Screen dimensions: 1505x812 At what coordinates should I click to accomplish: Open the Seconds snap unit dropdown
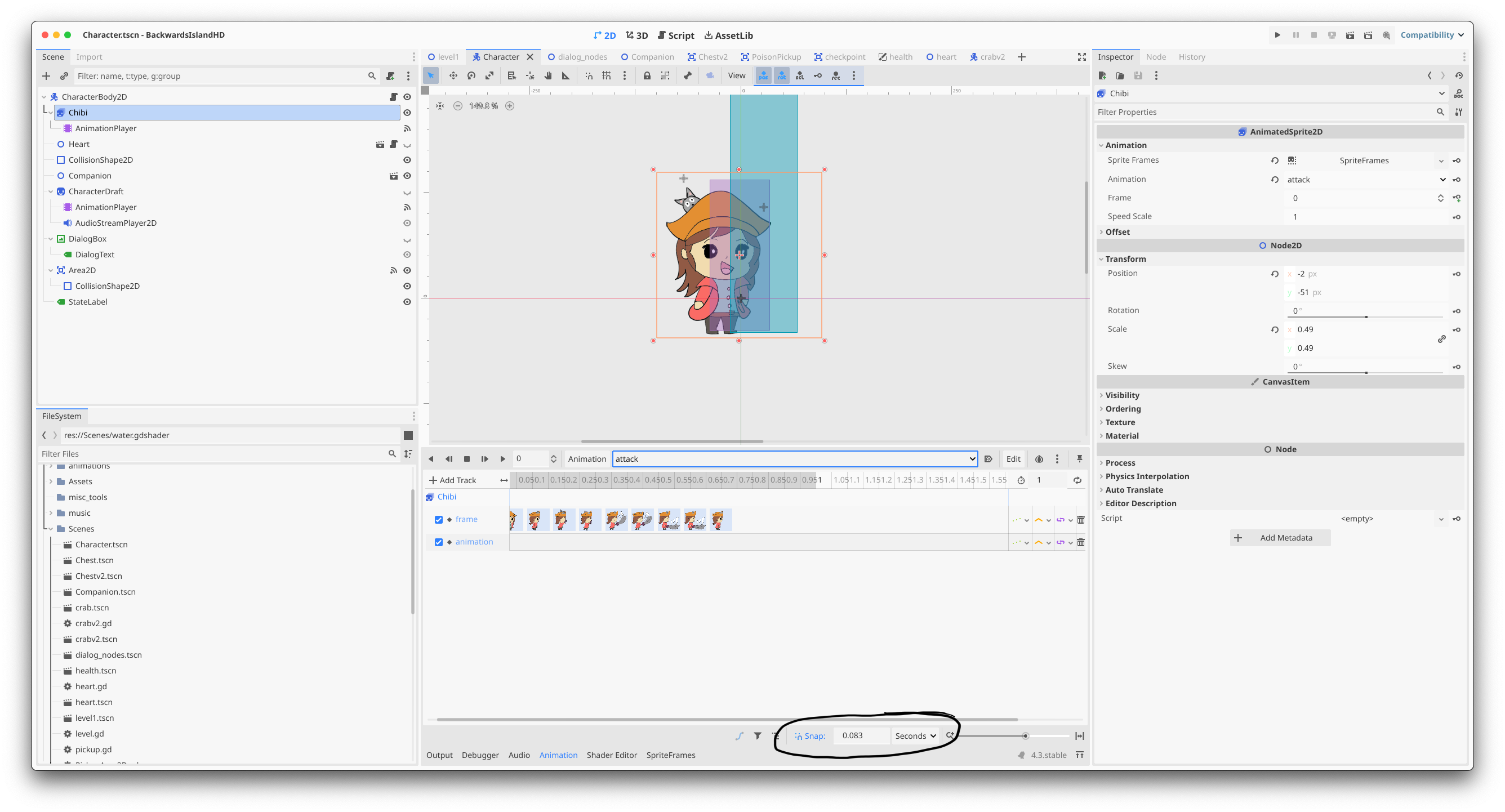click(x=914, y=735)
